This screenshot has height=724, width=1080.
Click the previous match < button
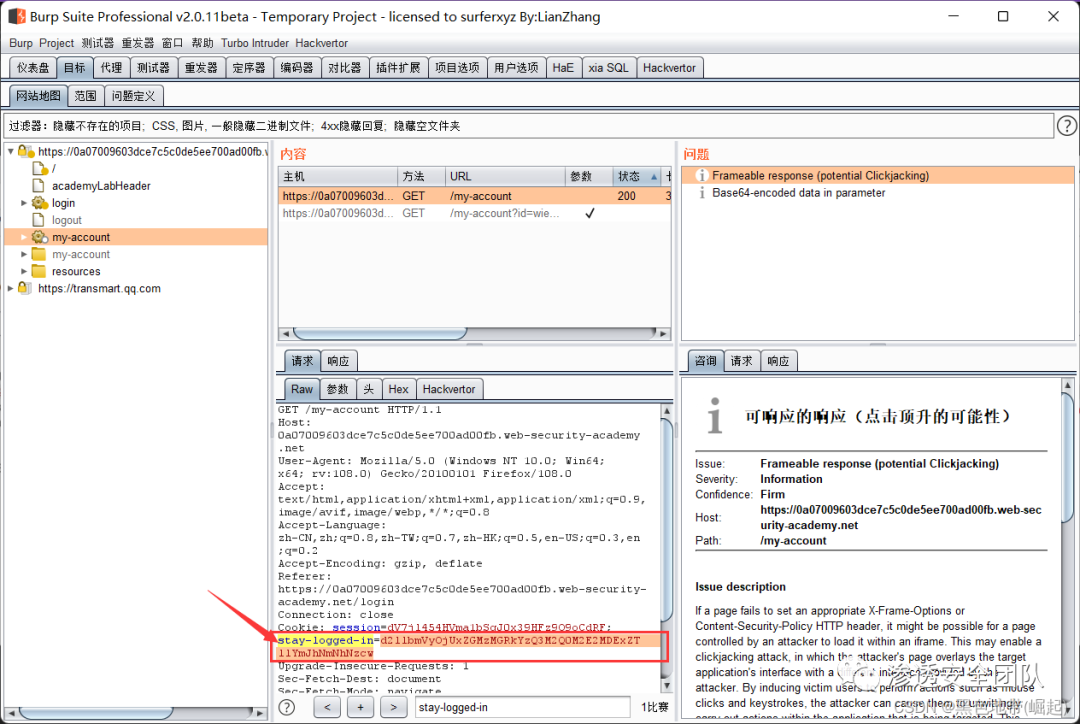click(327, 707)
